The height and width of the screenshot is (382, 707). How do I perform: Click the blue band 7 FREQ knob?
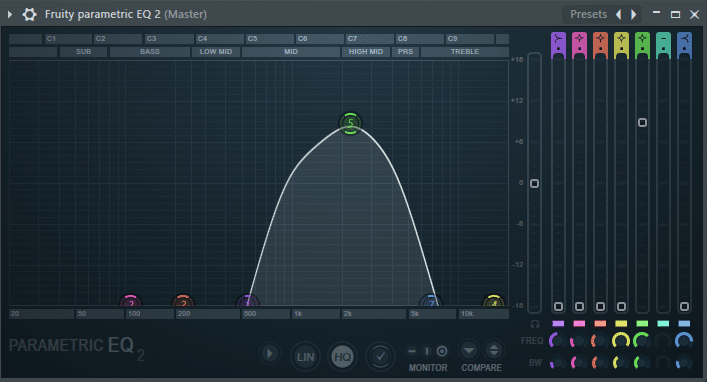(x=684, y=341)
